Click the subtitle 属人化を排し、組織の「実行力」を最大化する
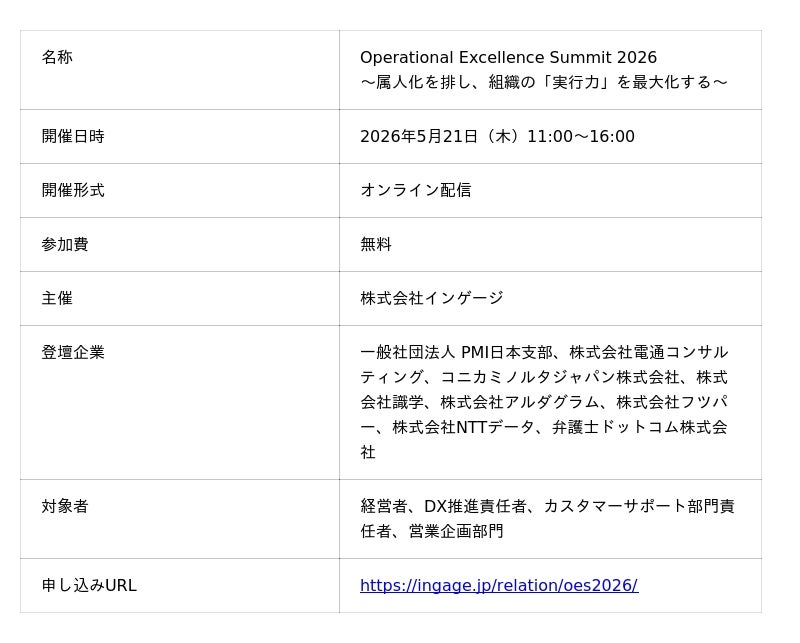The image size is (800, 643). (x=544, y=83)
